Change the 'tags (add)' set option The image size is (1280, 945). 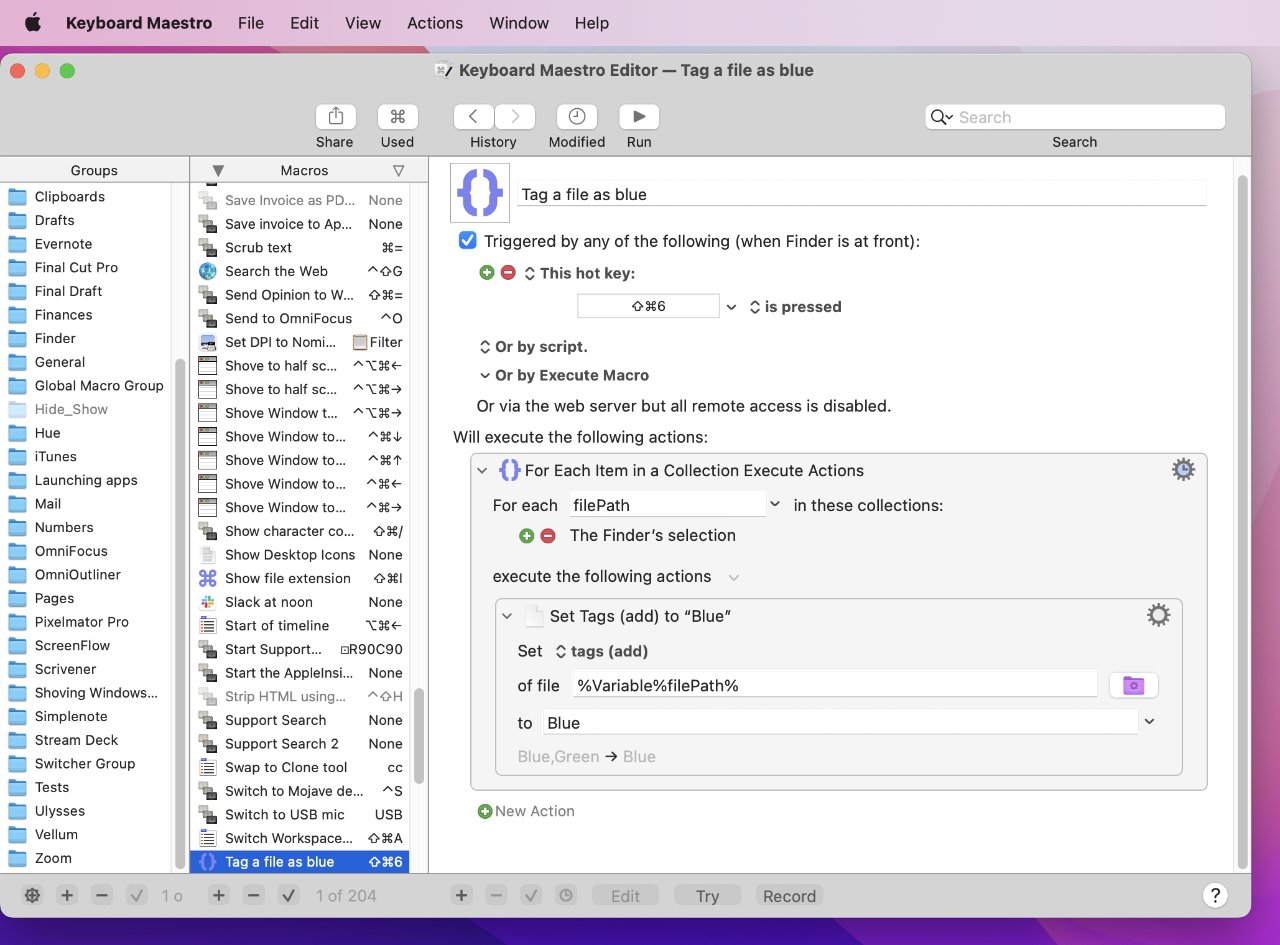tap(601, 651)
